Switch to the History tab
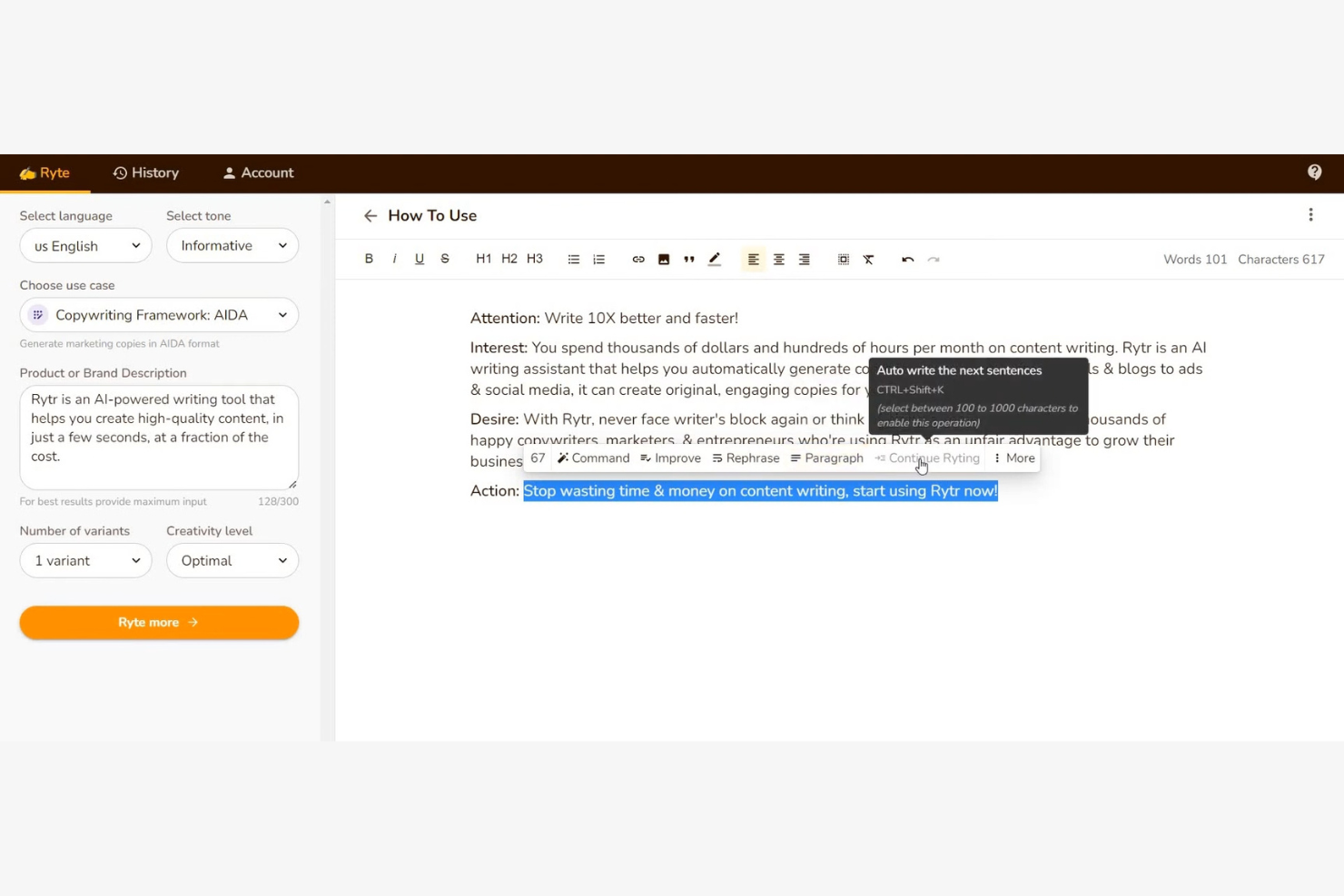 pyautogui.click(x=146, y=172)
